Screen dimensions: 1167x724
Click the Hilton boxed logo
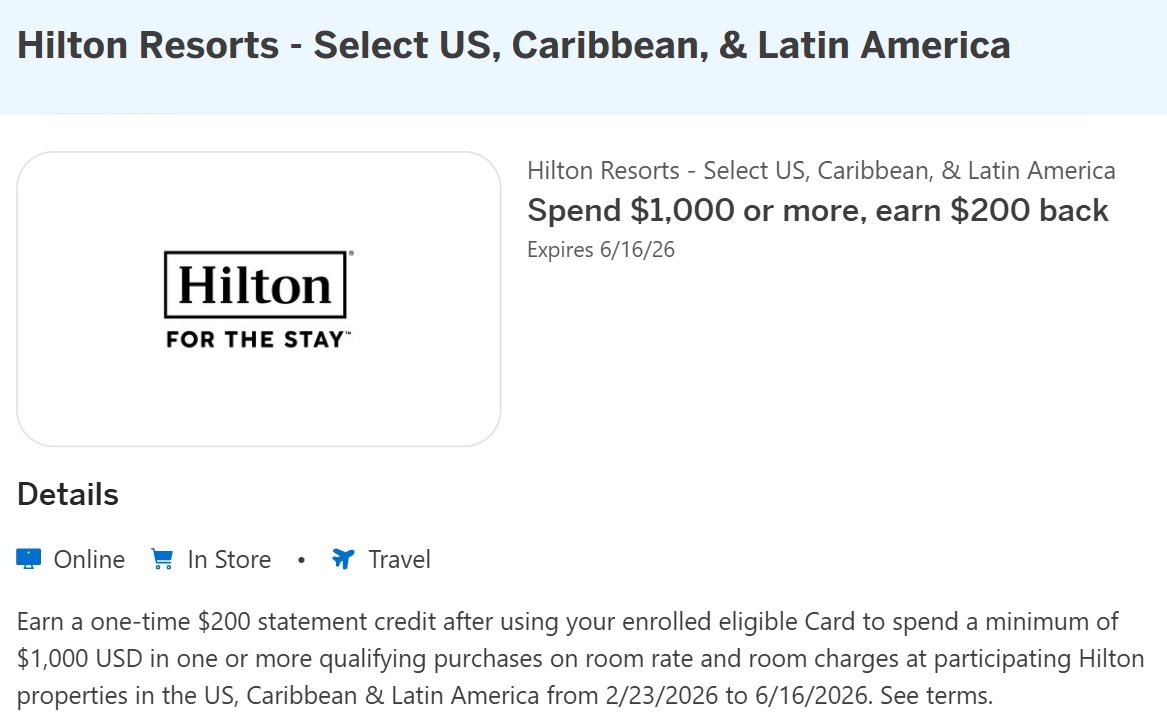[255, 285]
